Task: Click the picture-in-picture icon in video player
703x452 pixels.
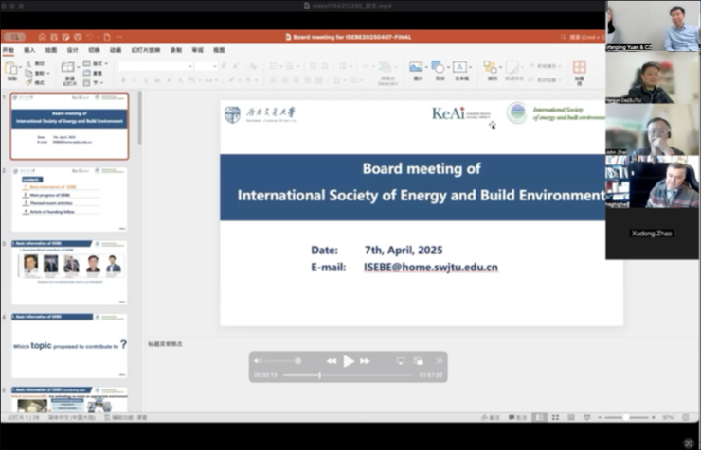Action: (418, 361)
